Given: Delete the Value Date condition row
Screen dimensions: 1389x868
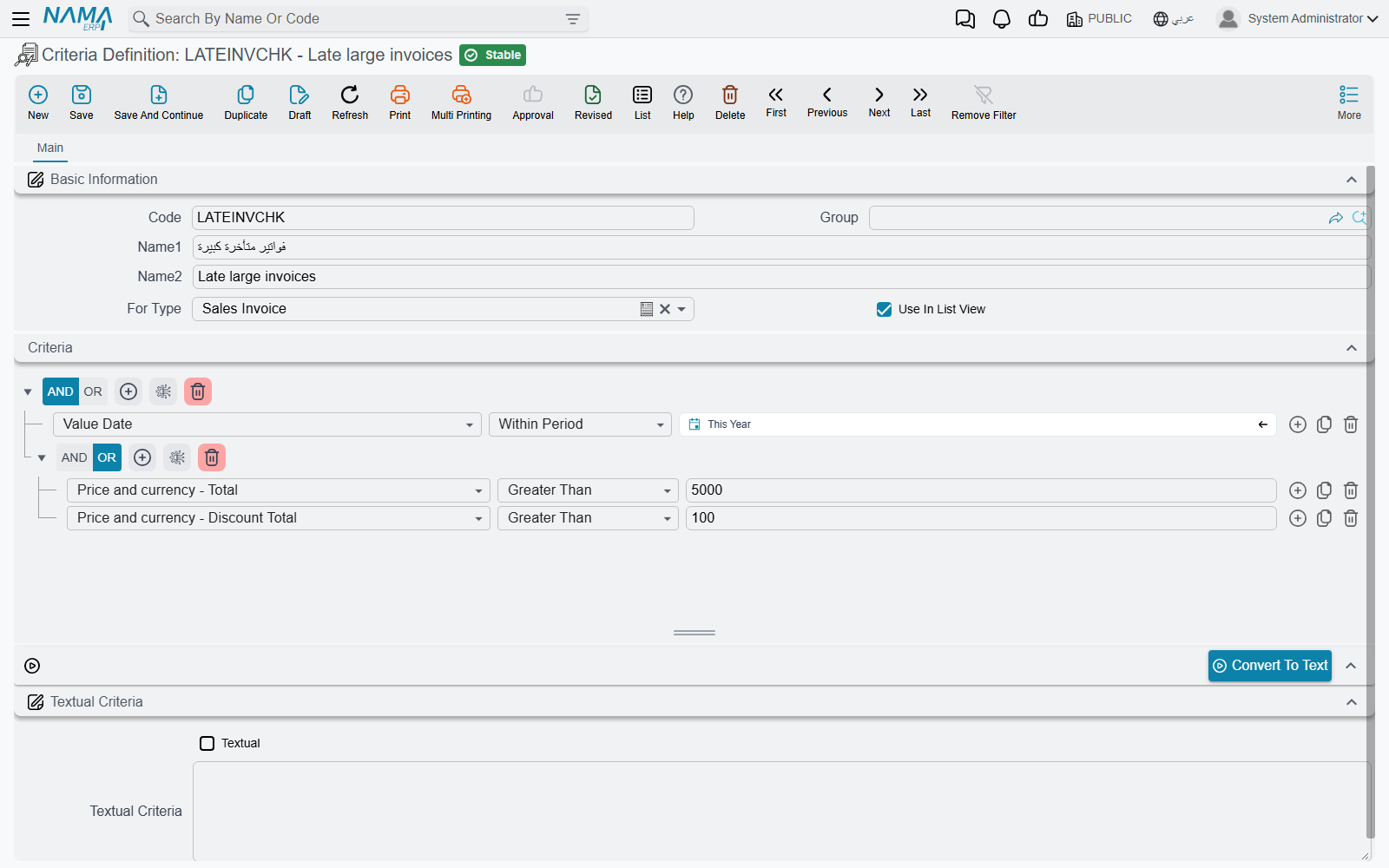Looking at the screenshot, I should click(x=1351, y=424).
